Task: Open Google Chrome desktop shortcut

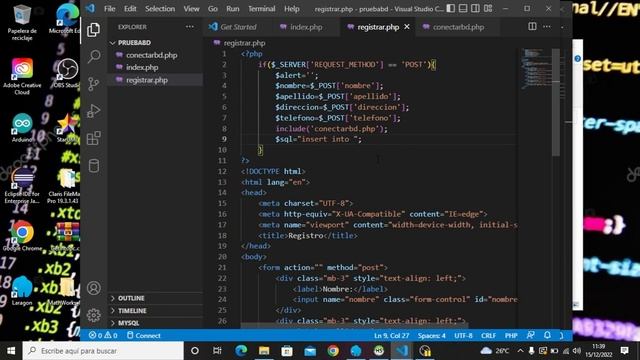Action: [22, 236]
